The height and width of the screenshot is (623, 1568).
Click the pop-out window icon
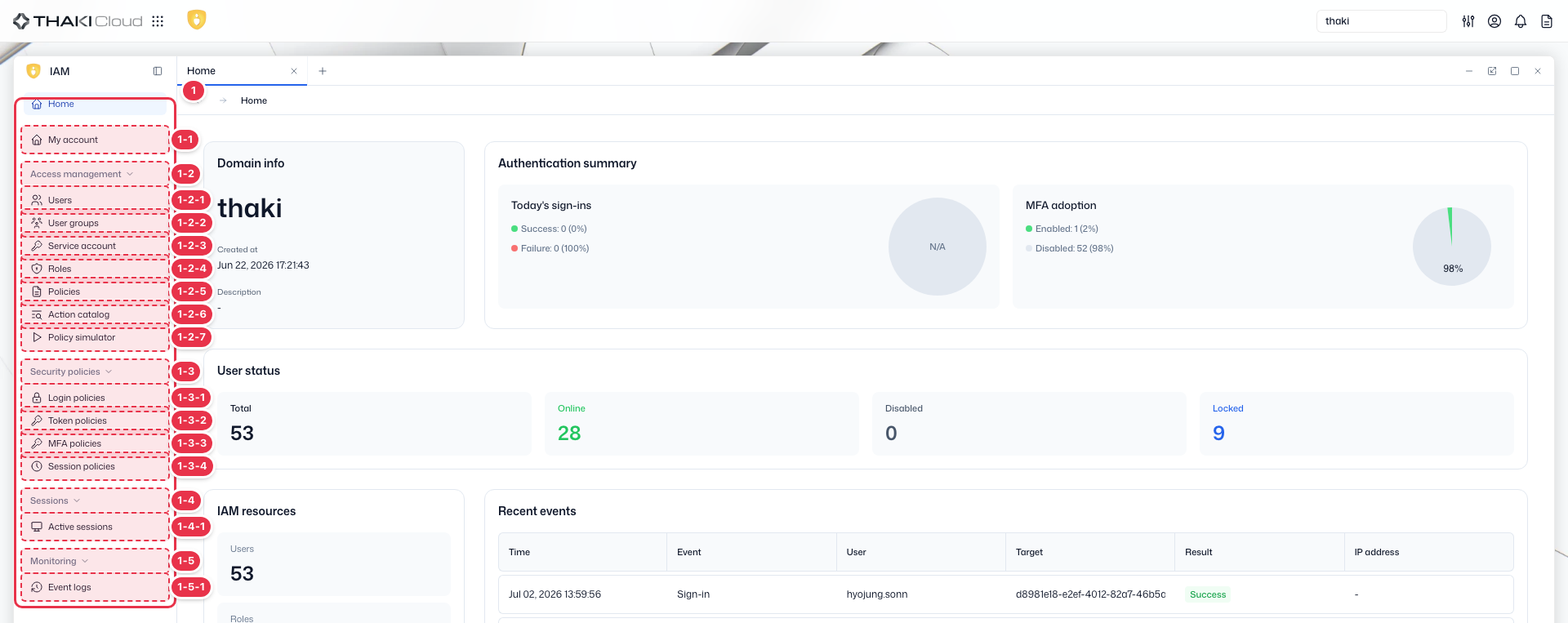click(1492, 71)
